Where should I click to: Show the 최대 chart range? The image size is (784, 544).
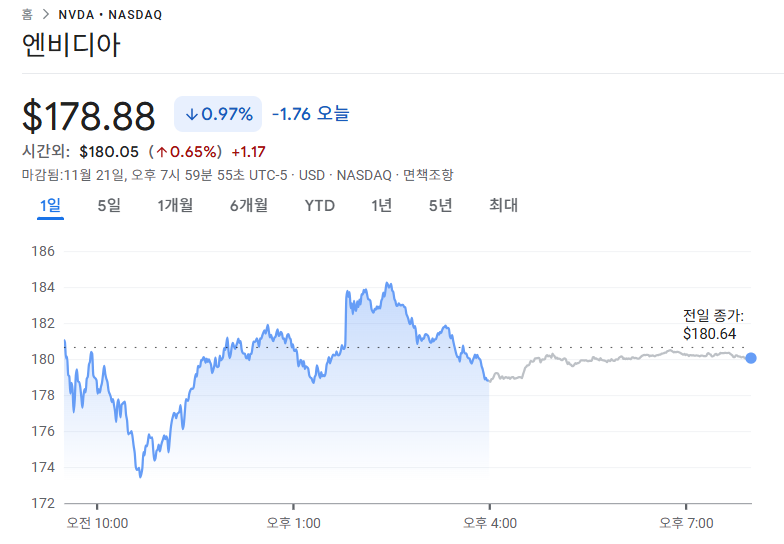[503, 206]
